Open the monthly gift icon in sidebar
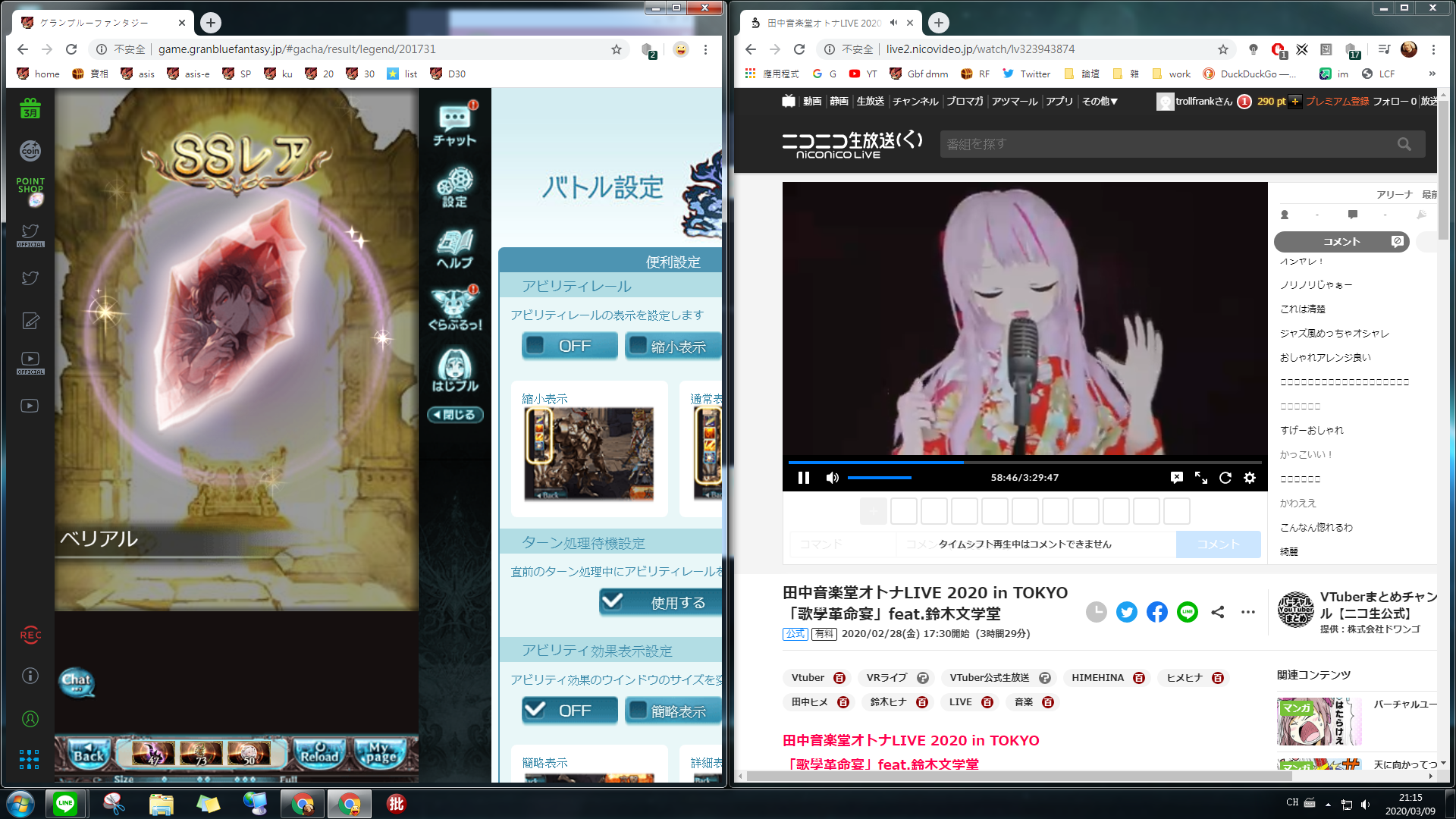The width and height of the screenshot is (1456, 819). [x=30, y=108]
